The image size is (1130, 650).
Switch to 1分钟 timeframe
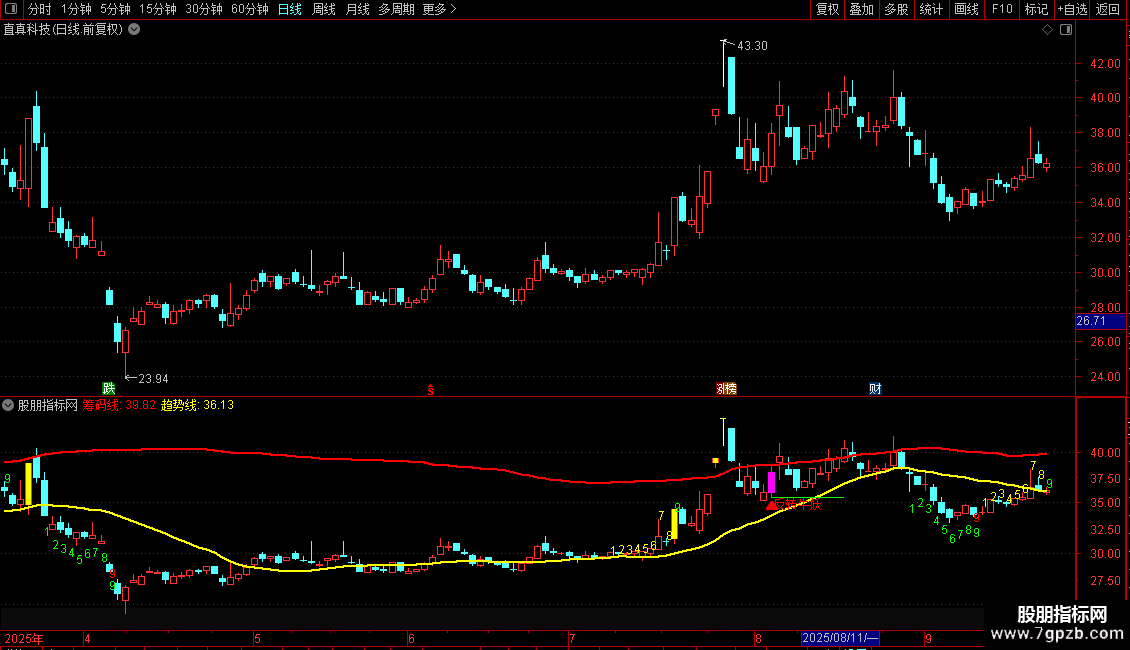tap(76, 9)
